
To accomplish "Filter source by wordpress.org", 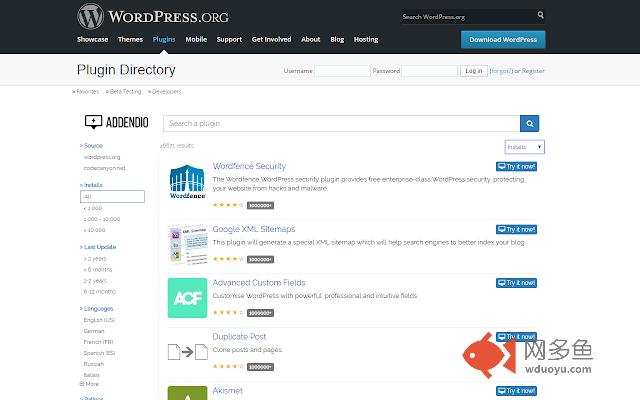I will tap(102, 157).
